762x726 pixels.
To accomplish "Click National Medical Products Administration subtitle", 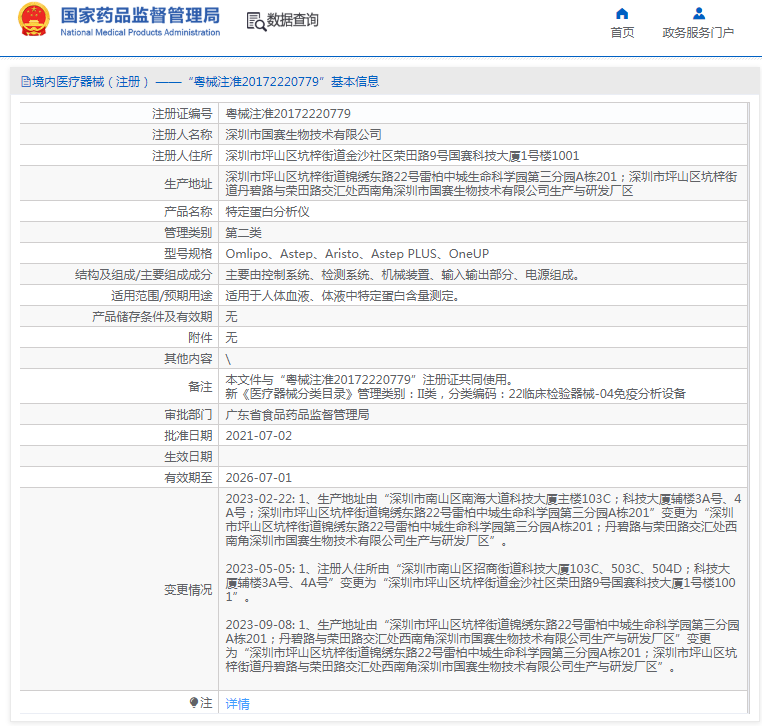I will (140, 33).
